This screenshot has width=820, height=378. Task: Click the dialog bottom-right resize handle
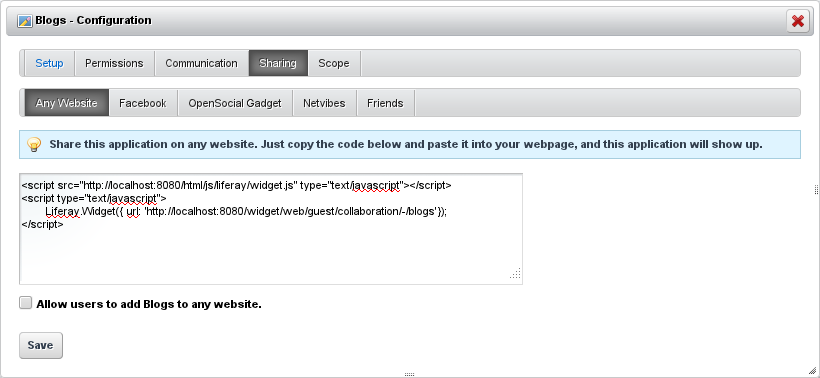(812, 370)
